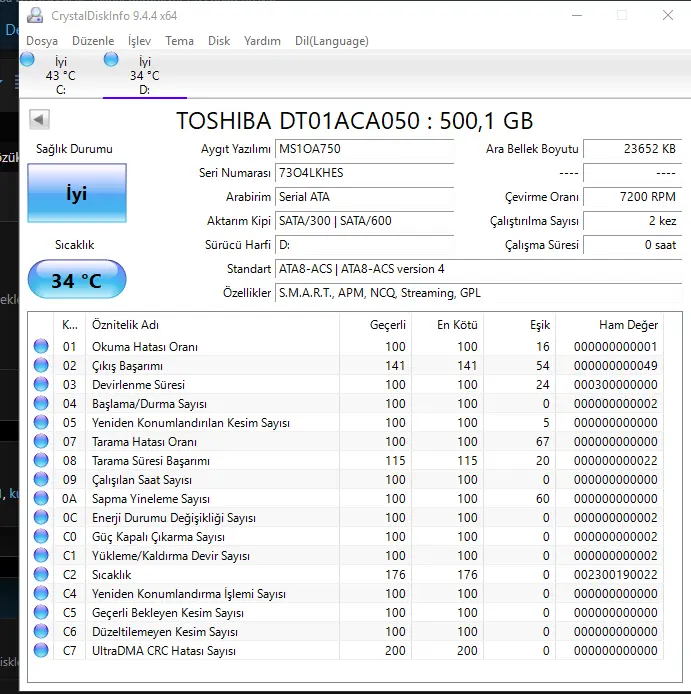This screenshot has width=691, height=694.
Task: Click threshold value 67 in Tarama Hatası row
Action: click(543, 442)
